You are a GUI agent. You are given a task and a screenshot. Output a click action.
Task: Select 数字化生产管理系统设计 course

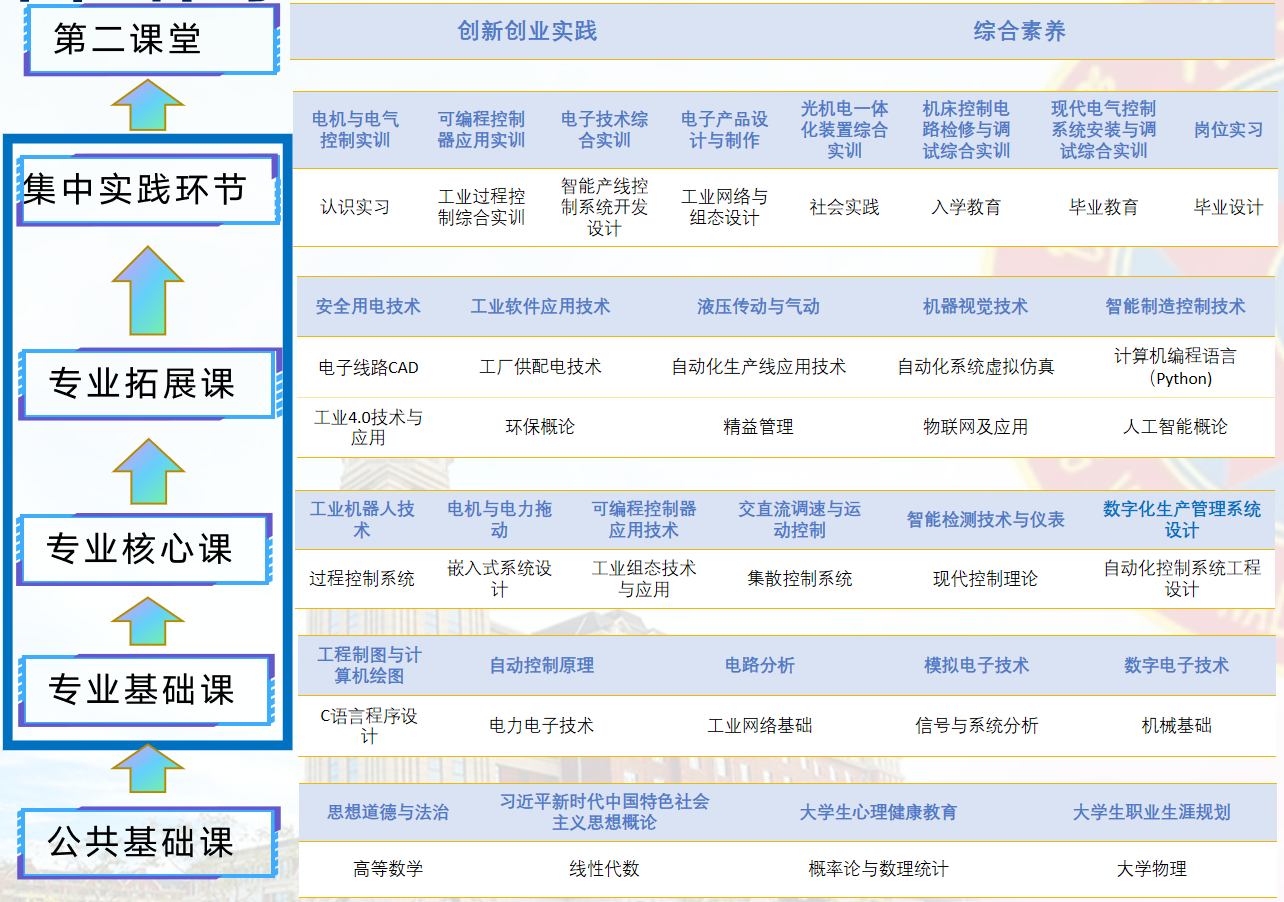(x=1182, y=519)
